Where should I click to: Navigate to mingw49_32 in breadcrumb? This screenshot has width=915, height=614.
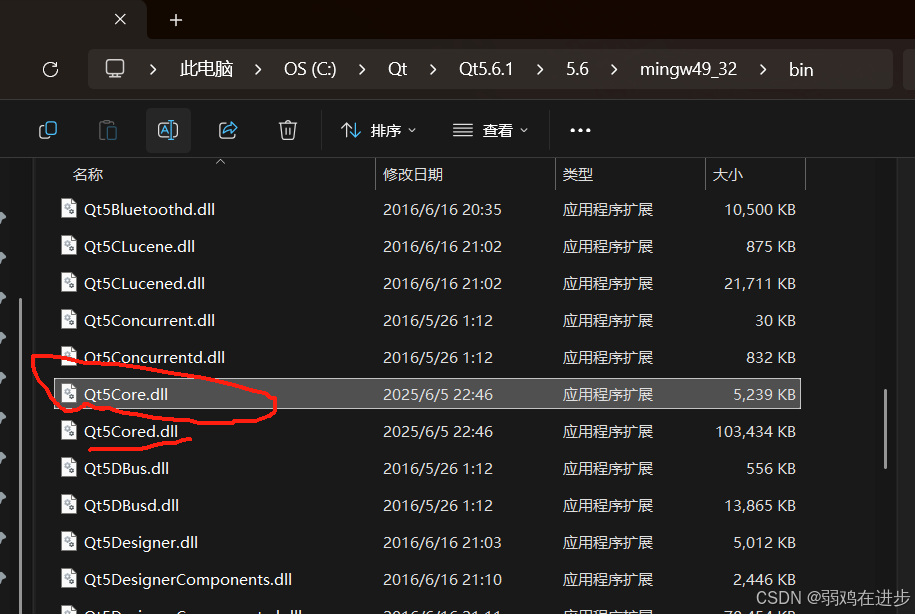(x=688, y=69)
